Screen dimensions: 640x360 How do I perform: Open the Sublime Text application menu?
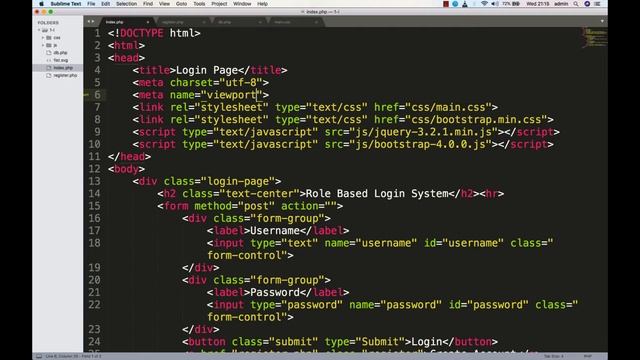66,4
